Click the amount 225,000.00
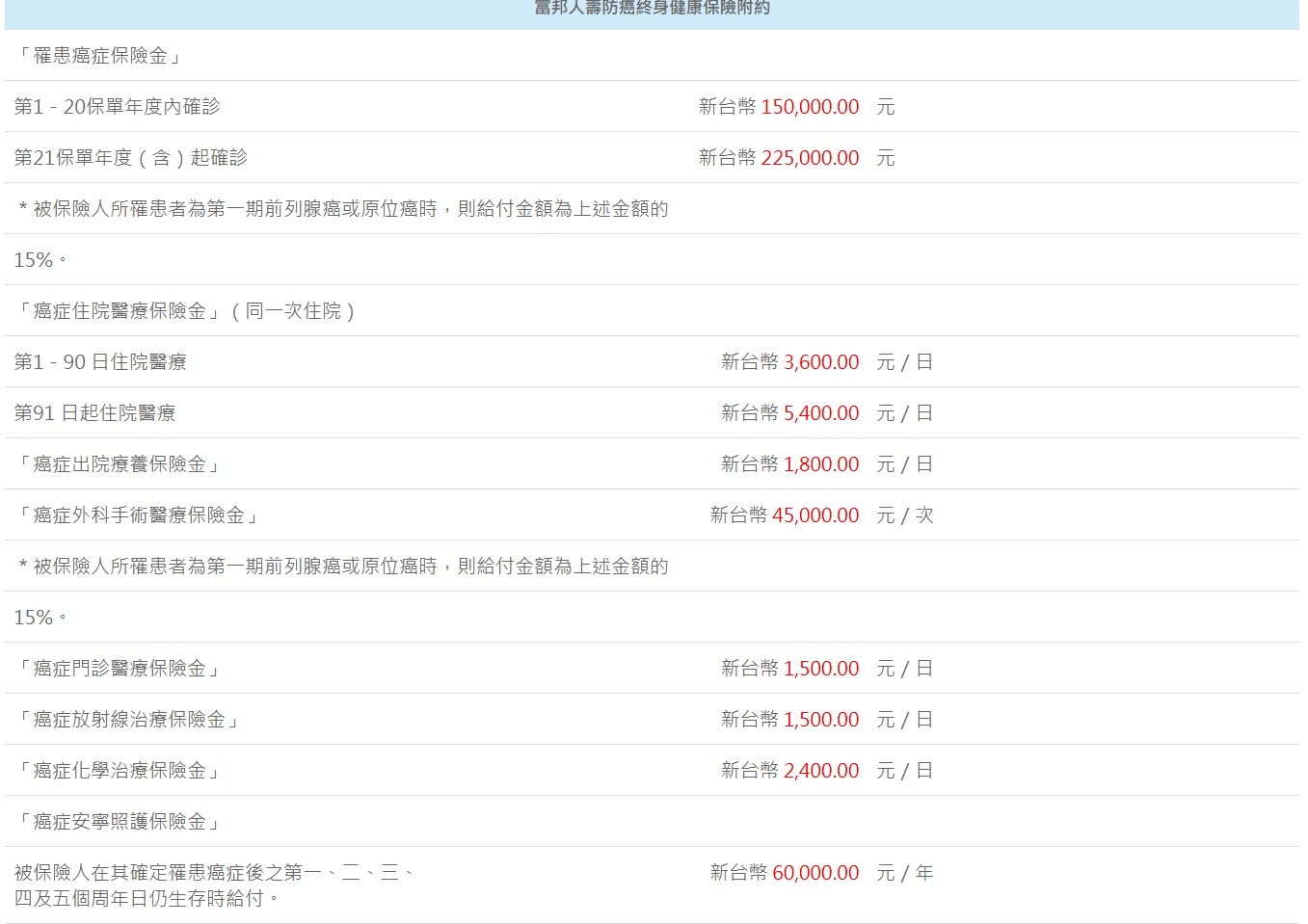Image resolution: width=1308 pixels, height=924 pixels. [x=810, y=158]
